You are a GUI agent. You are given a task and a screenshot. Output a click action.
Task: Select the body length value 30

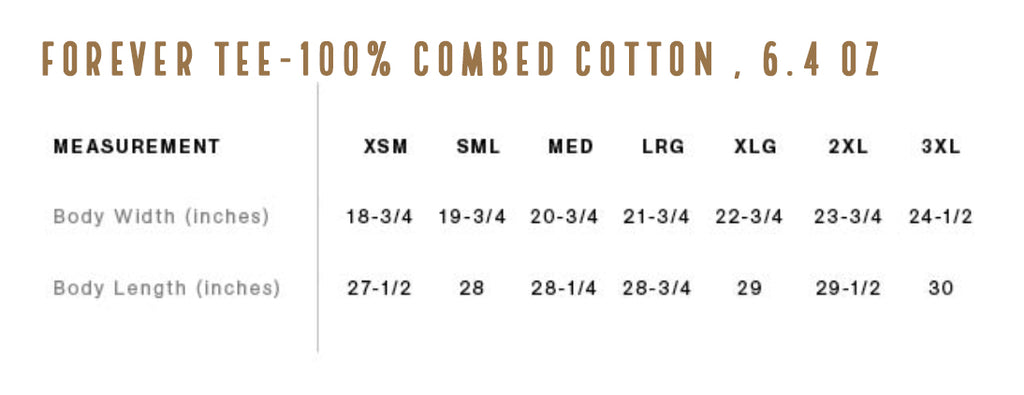point(941,288)
